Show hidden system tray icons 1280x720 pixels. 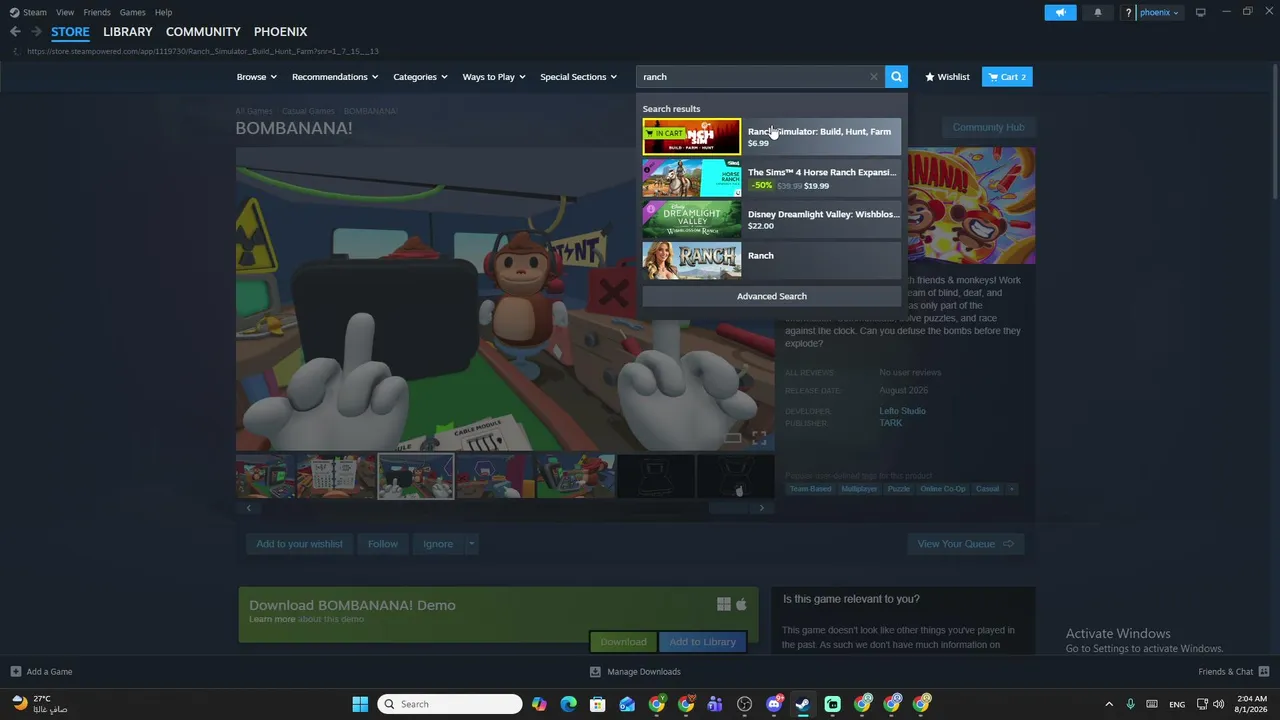[1108, 704]
